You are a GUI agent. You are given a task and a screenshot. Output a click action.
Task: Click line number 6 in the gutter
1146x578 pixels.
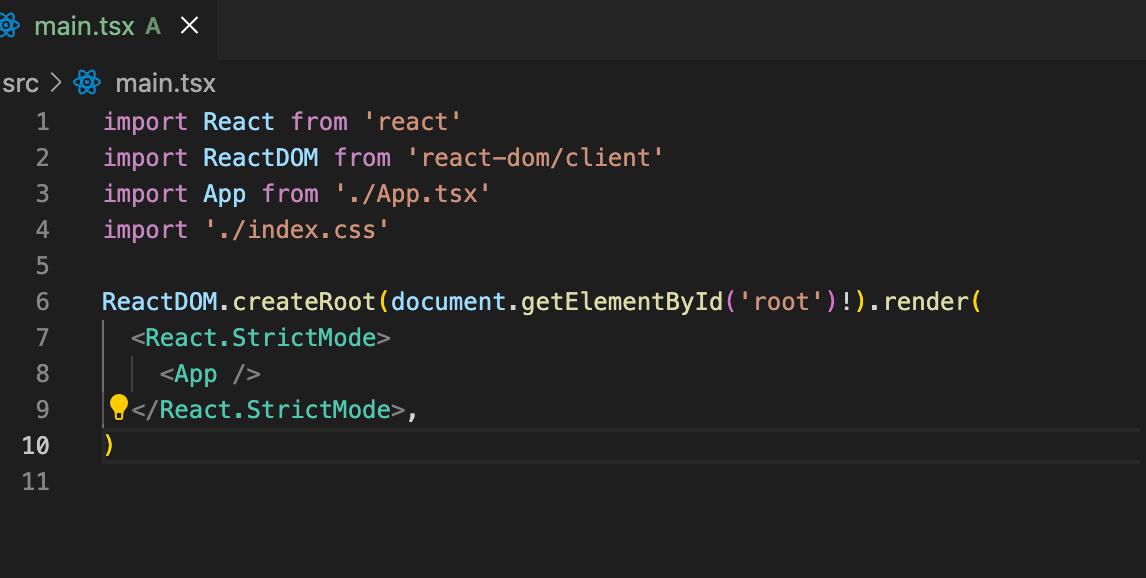[42, 302]
